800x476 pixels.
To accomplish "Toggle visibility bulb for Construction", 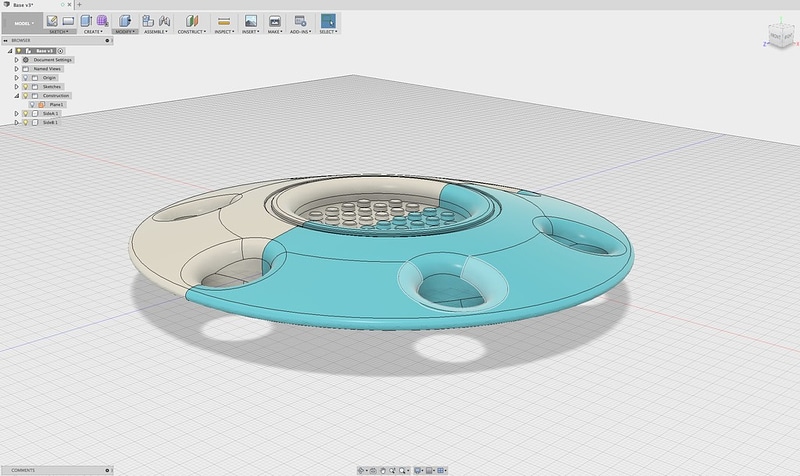I will (26, 95).
